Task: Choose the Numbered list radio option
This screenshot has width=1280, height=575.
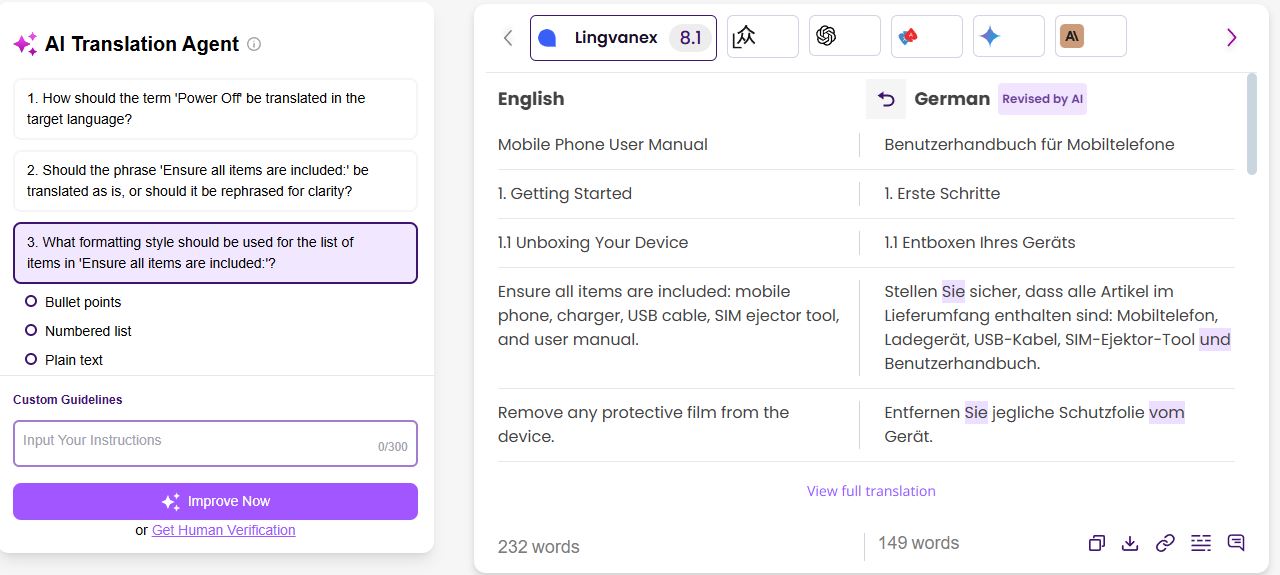Action: (31, 331)
